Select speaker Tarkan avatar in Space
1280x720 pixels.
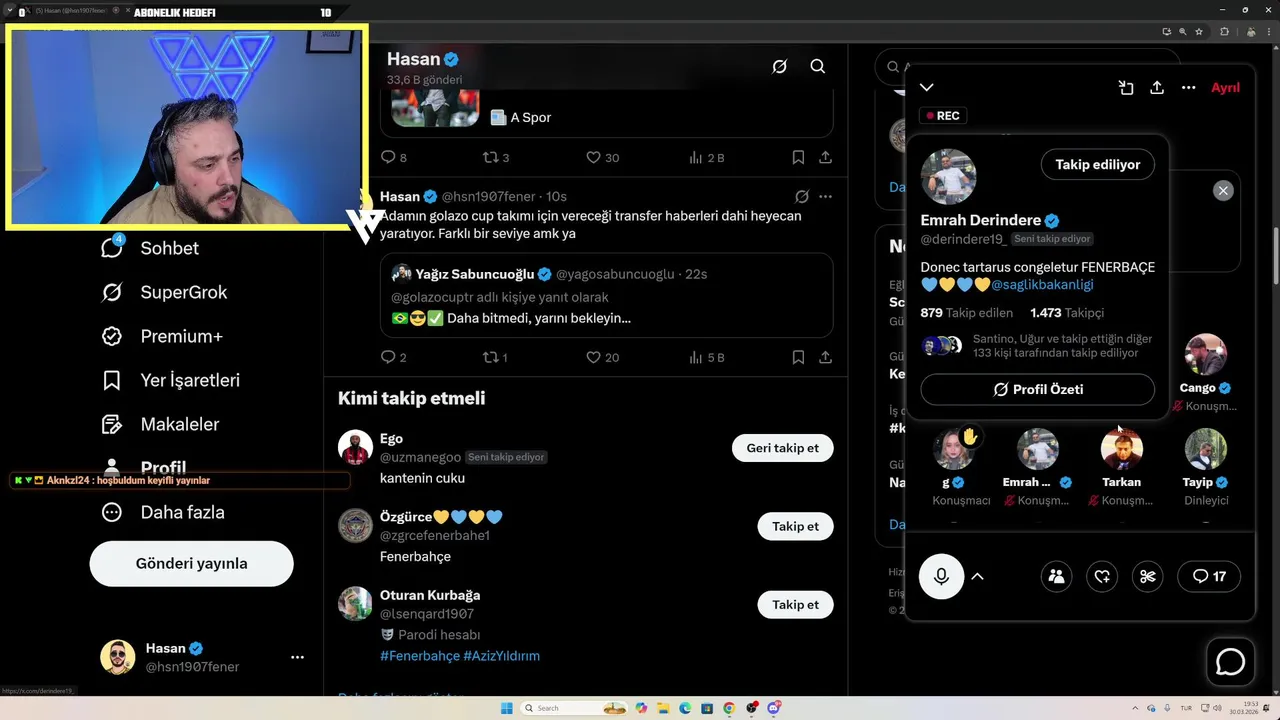click(1122, 450)
